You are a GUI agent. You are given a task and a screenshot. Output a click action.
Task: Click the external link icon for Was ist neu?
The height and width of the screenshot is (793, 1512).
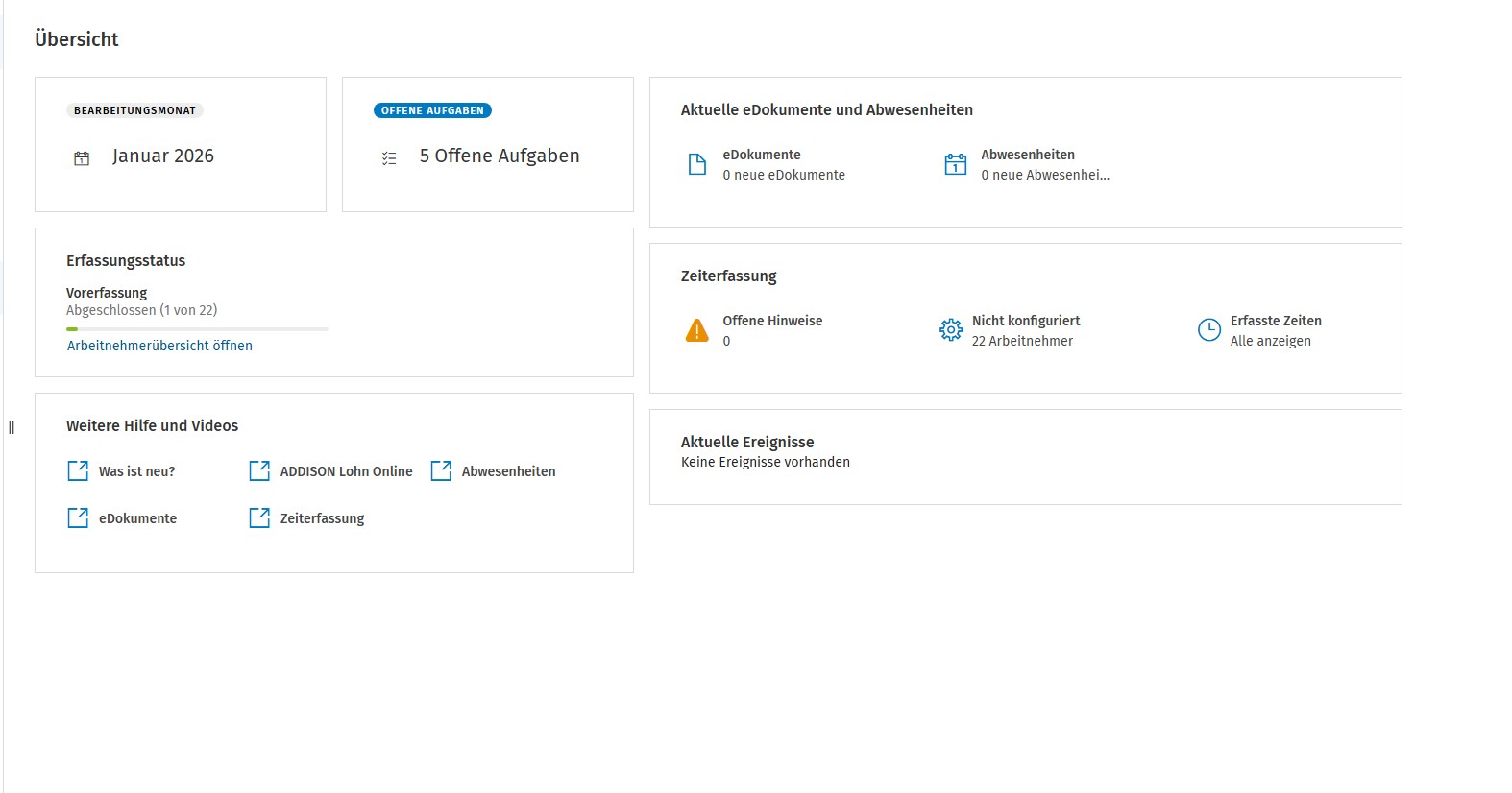[x=78, y=471]
